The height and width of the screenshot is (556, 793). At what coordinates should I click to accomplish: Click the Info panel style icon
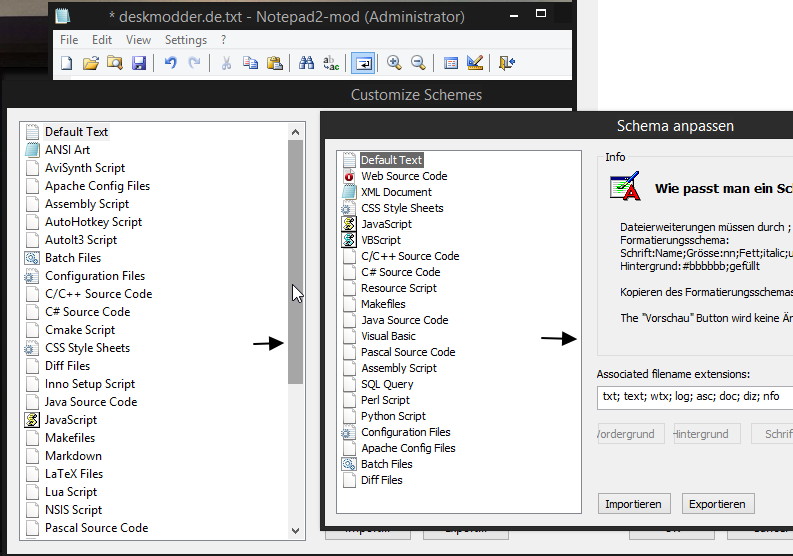[625, 186]
